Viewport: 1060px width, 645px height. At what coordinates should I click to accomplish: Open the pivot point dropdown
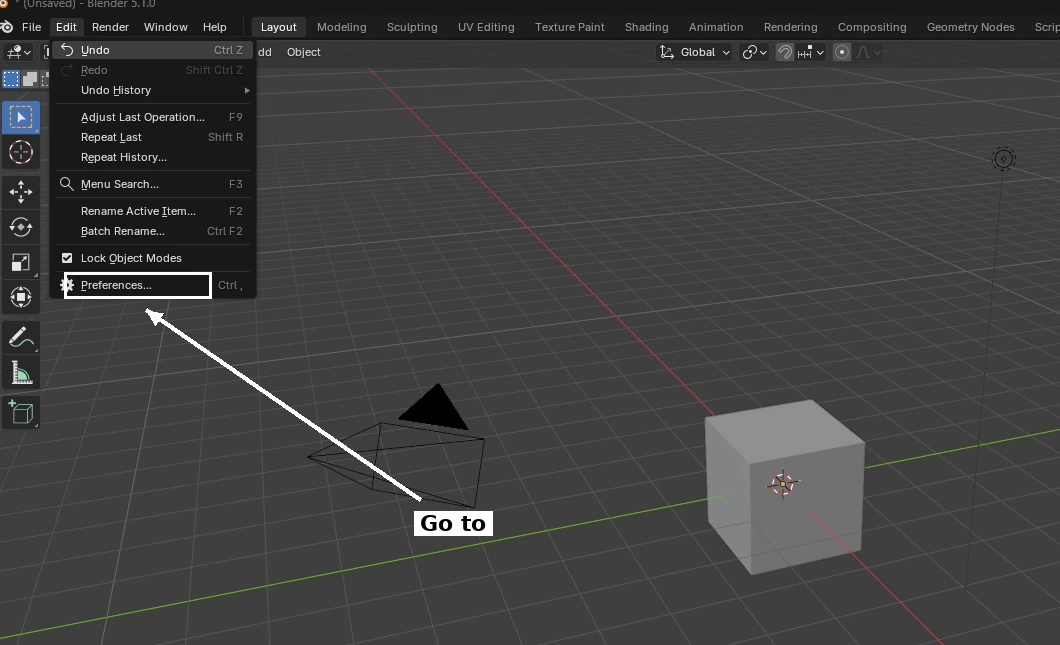pos(754,52)
